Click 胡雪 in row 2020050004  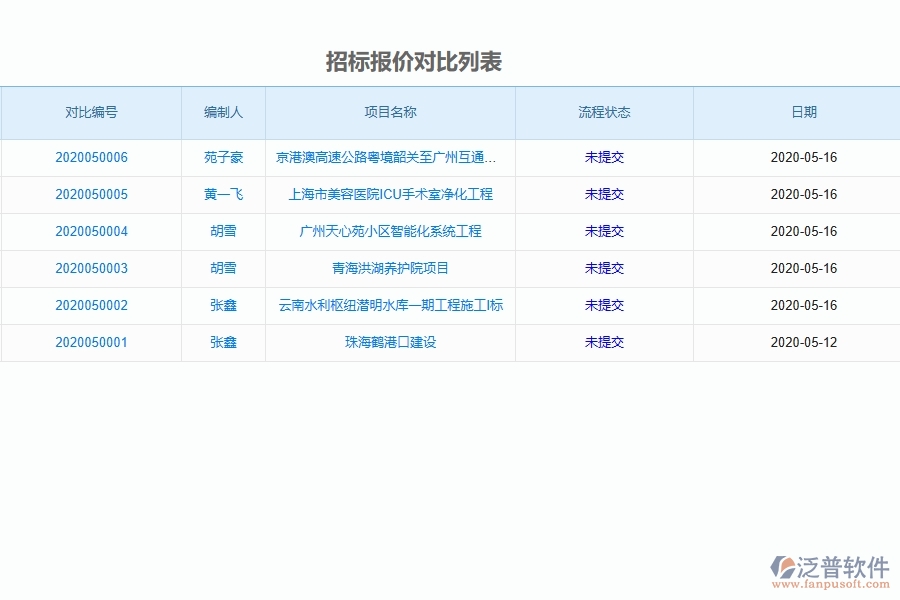tap(221, 231)
